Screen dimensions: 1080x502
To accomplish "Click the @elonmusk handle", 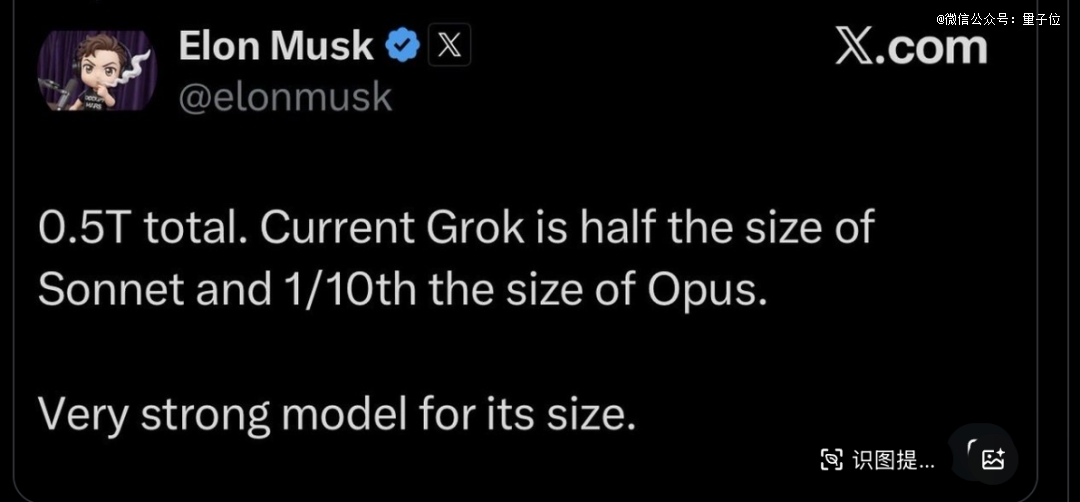I will coord(285,97).
